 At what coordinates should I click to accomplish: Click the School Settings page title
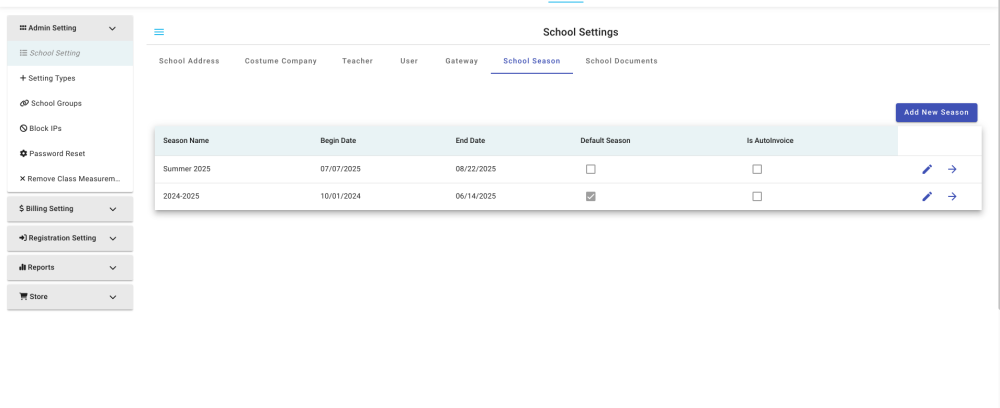tap(580, 32)
